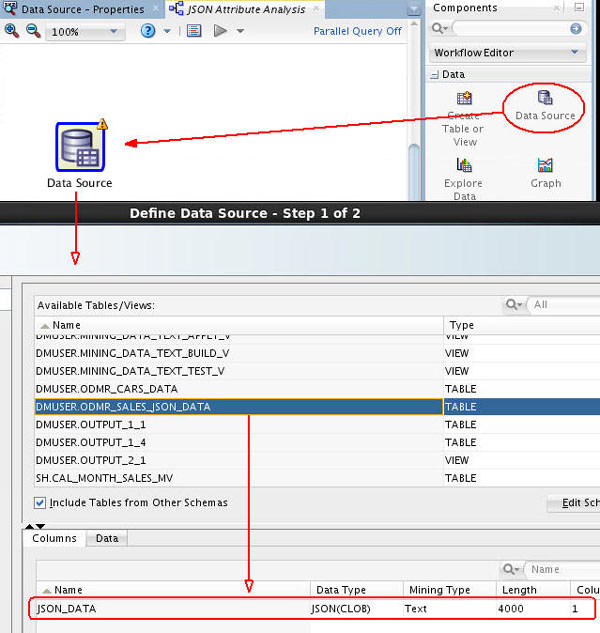Select Create Table or View component

click(x=464, y=119)
